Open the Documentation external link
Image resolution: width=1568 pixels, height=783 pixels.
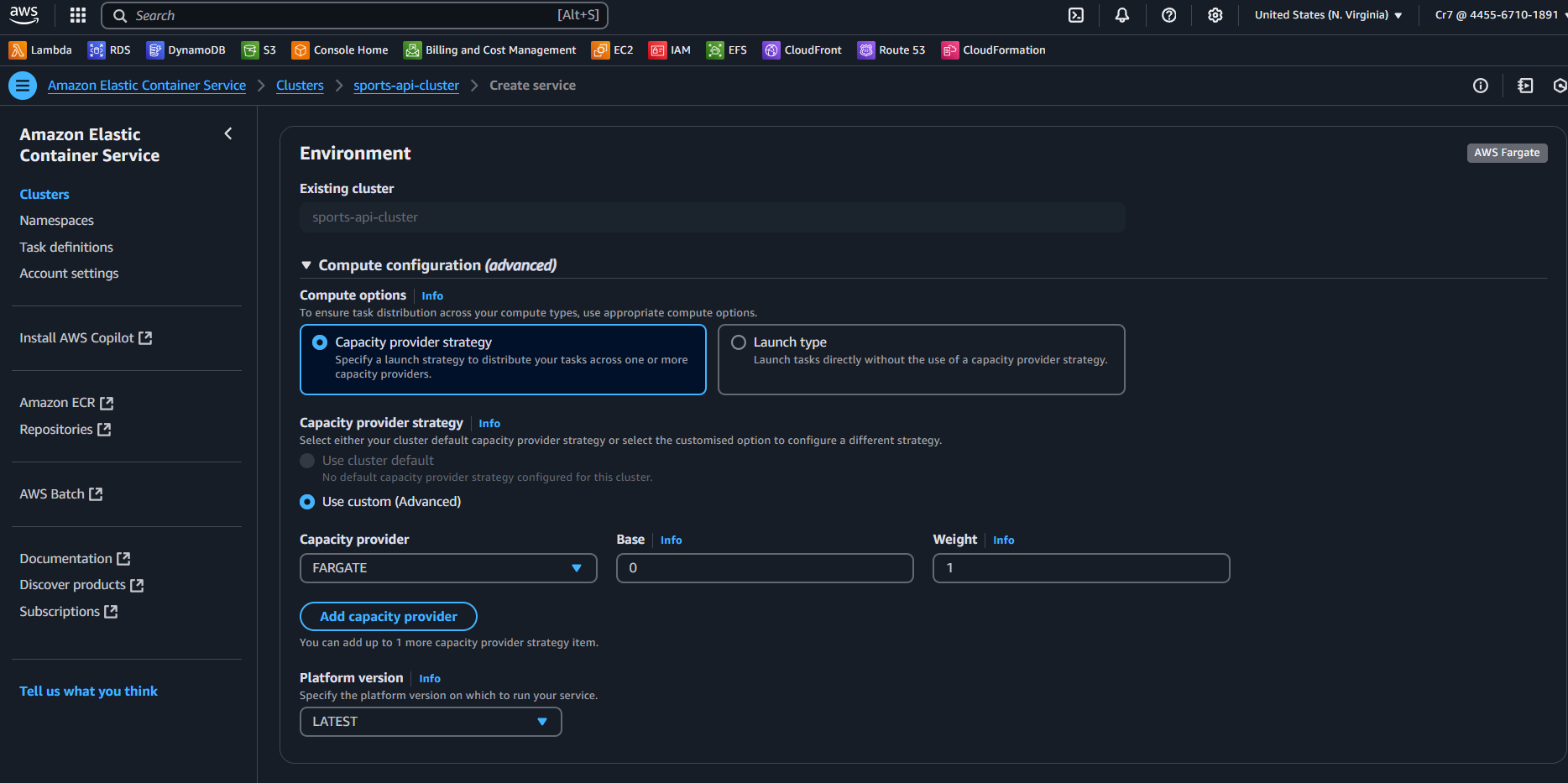[75, 559]
